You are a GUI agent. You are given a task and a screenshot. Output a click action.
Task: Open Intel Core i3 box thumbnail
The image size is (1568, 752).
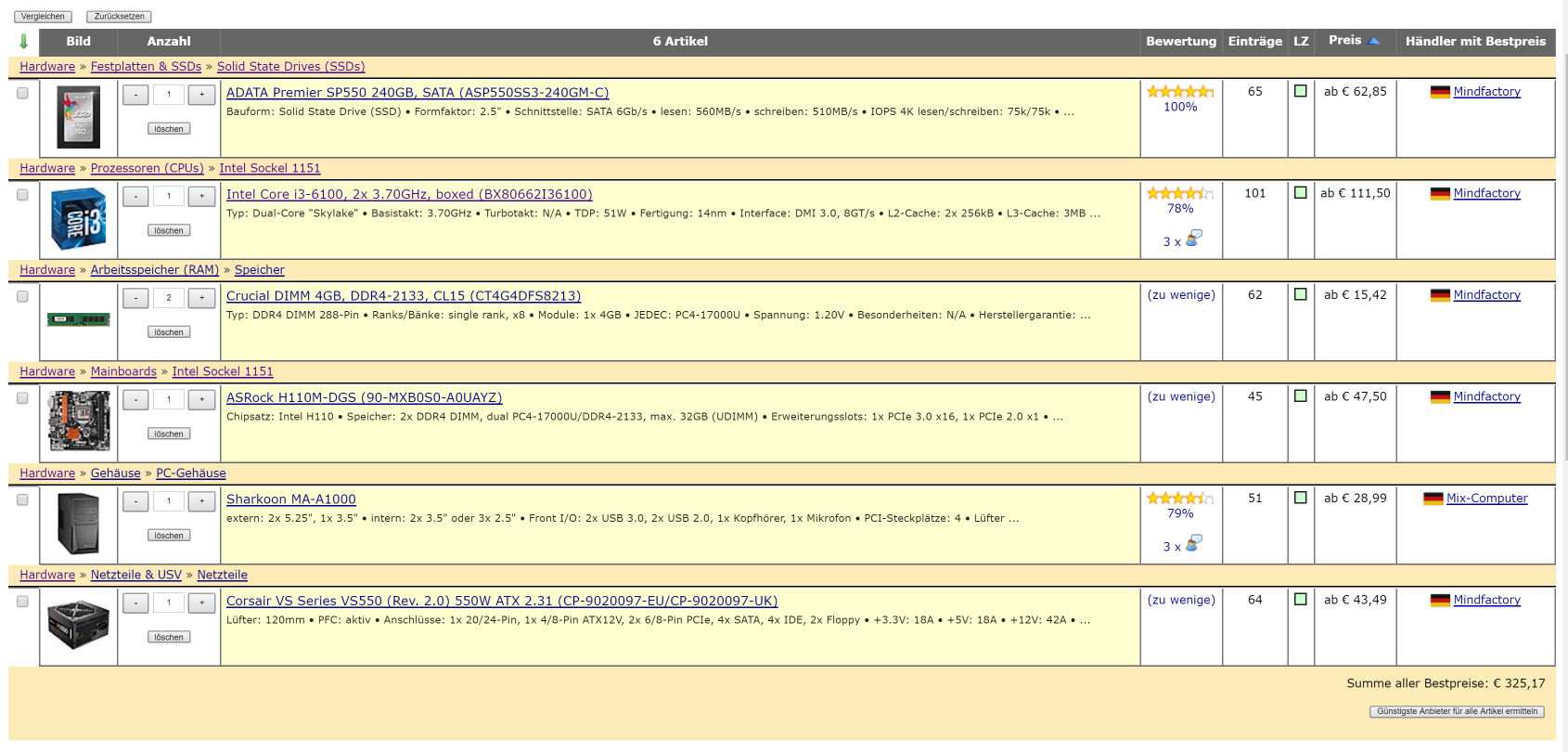click(79, 219)
